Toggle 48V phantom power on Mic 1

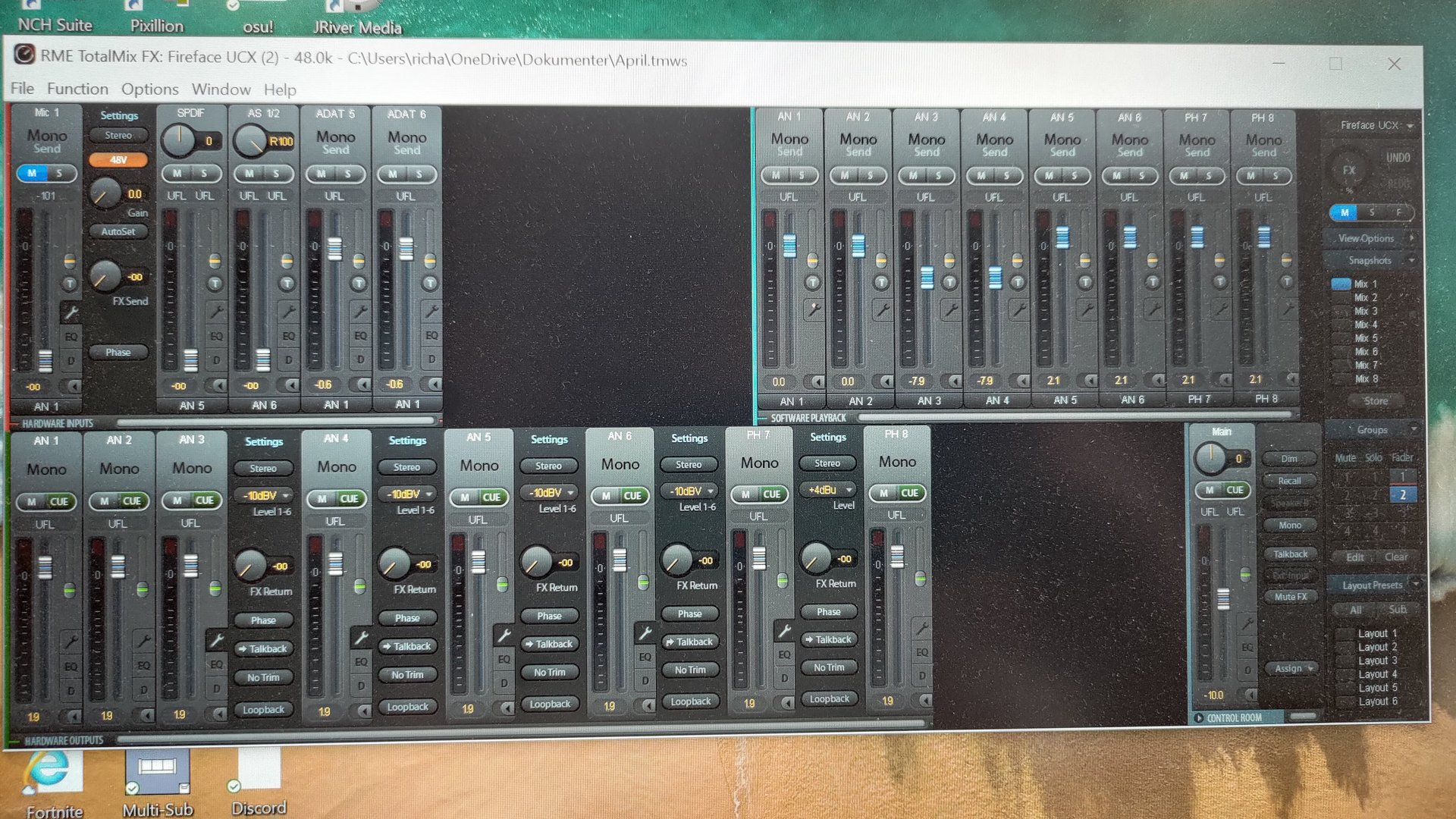coord(118,160)
